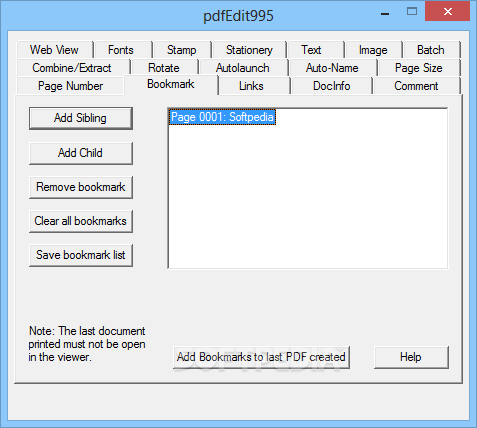Maximize the pdfEdit995 window
Image resolution: width=477 pixels, height=428 pixels.
(x=412, y=12)
